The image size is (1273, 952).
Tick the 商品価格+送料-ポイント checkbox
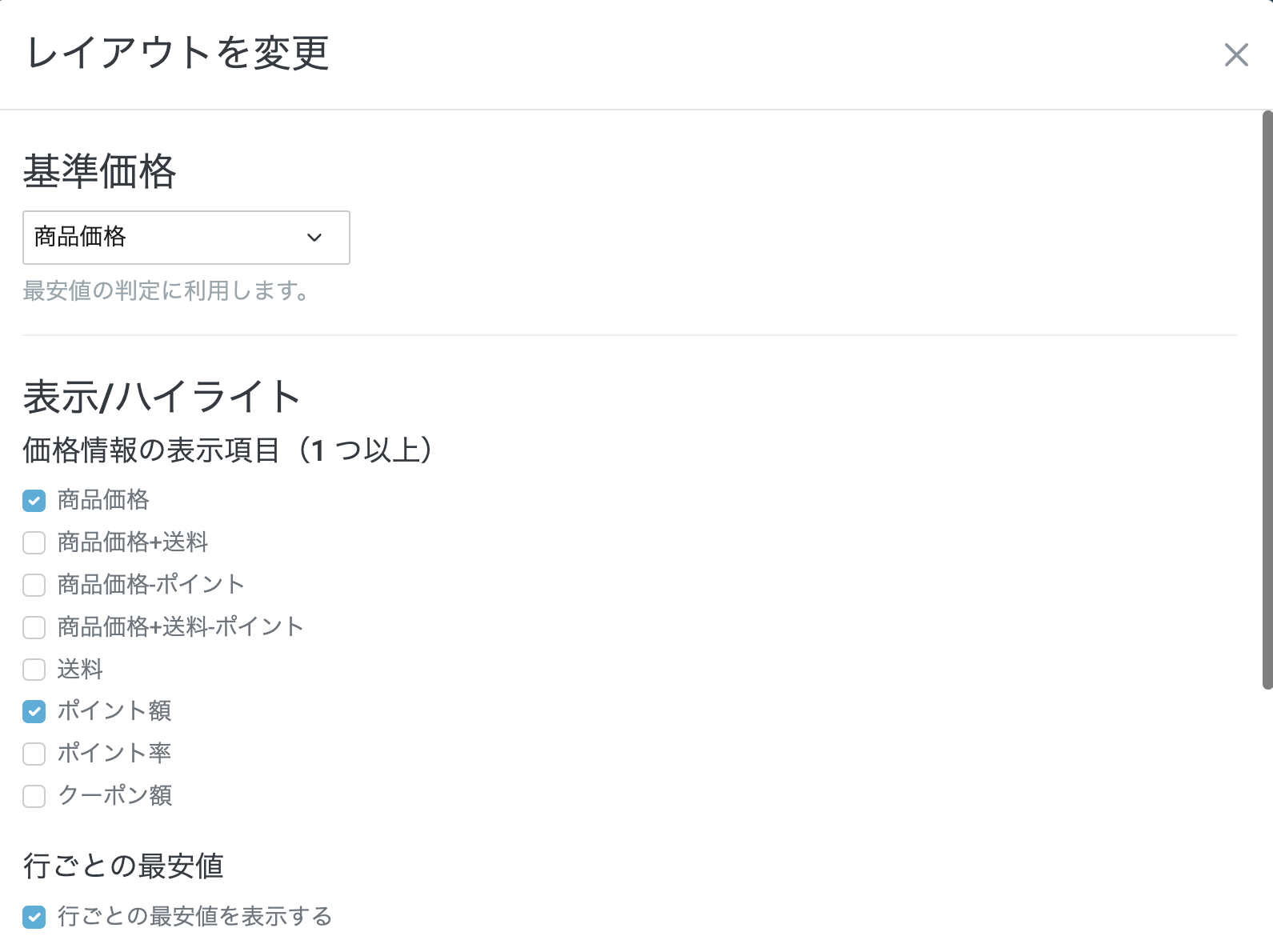(x=34, y=627)
